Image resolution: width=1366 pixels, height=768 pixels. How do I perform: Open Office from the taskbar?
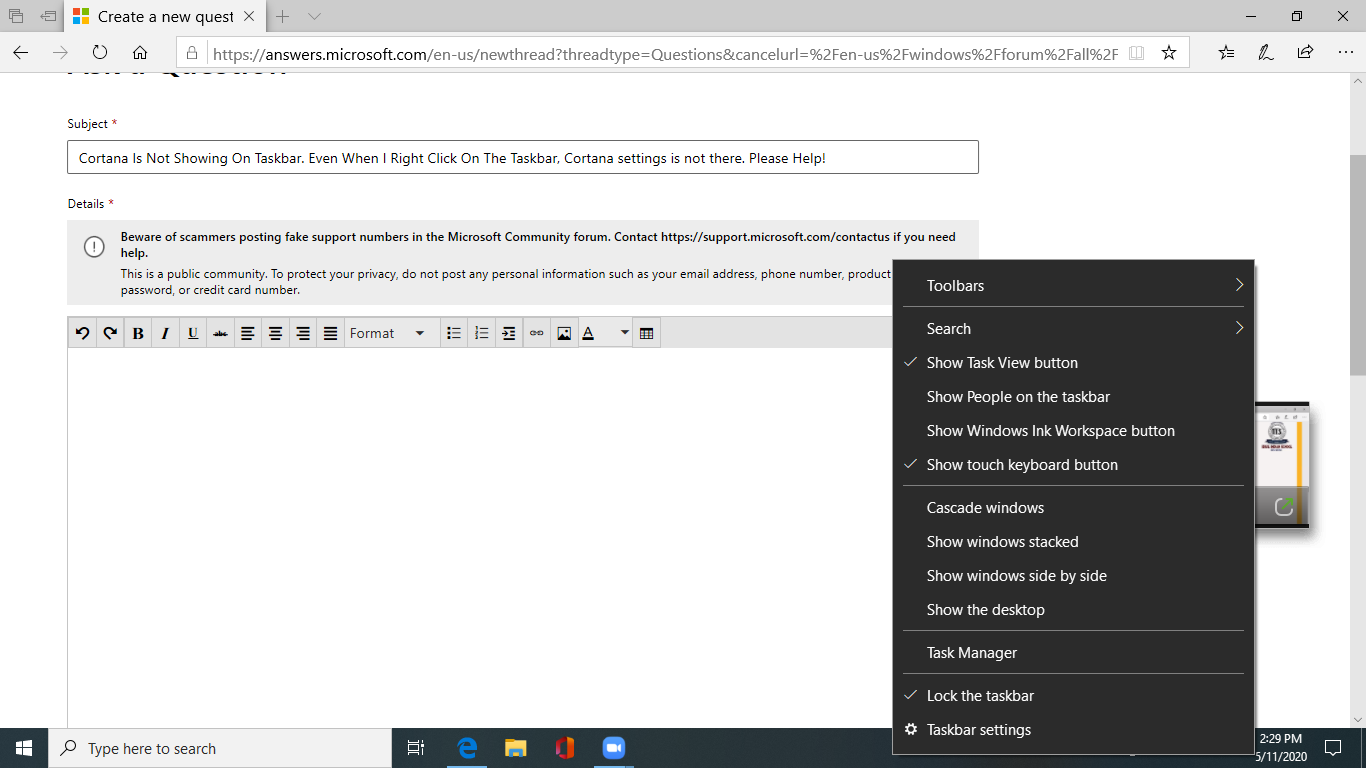click(564, 748)
